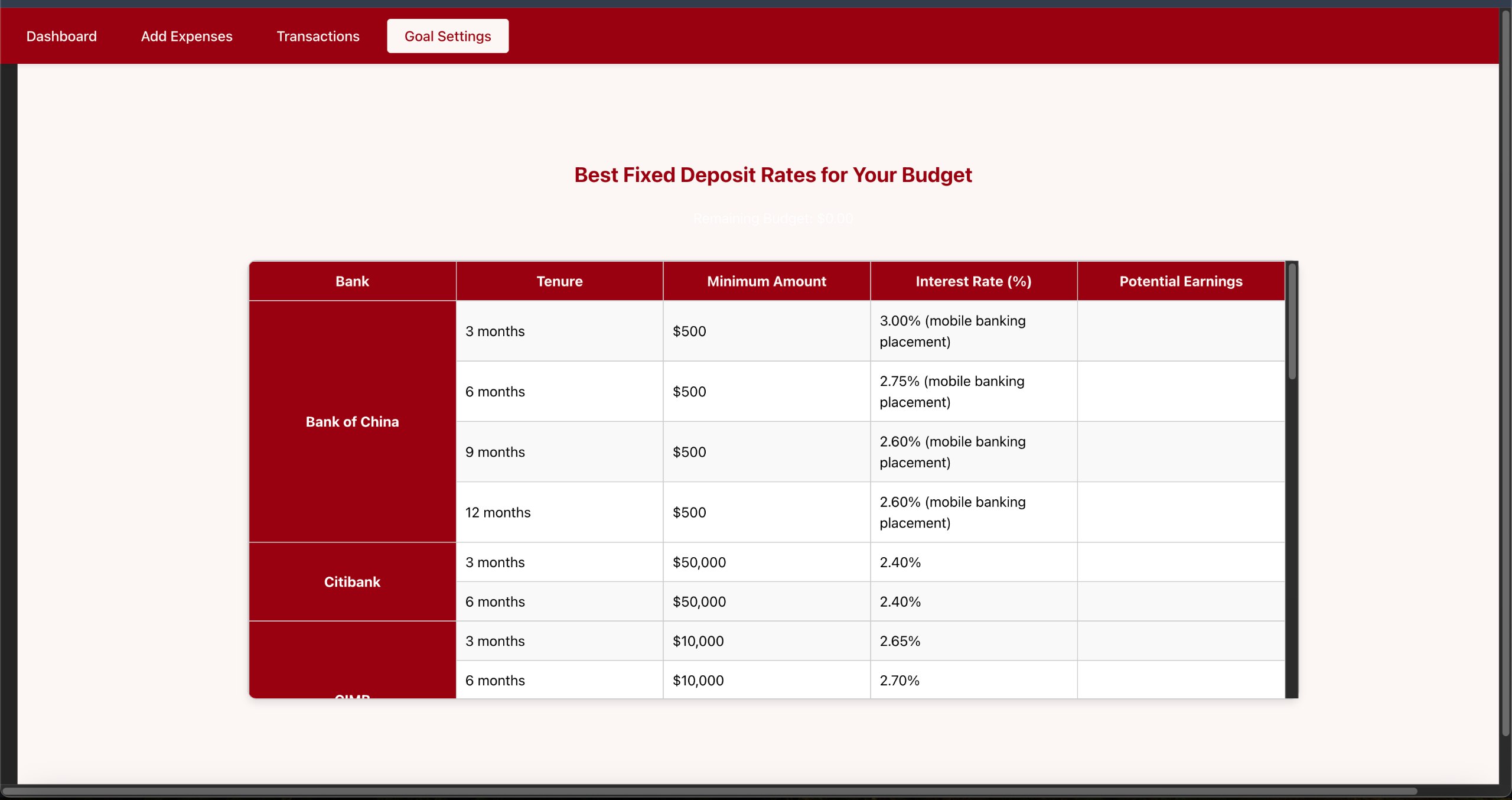Click the Tenure column header
This screenshot has width=1512, height=800.
(559, 281)
